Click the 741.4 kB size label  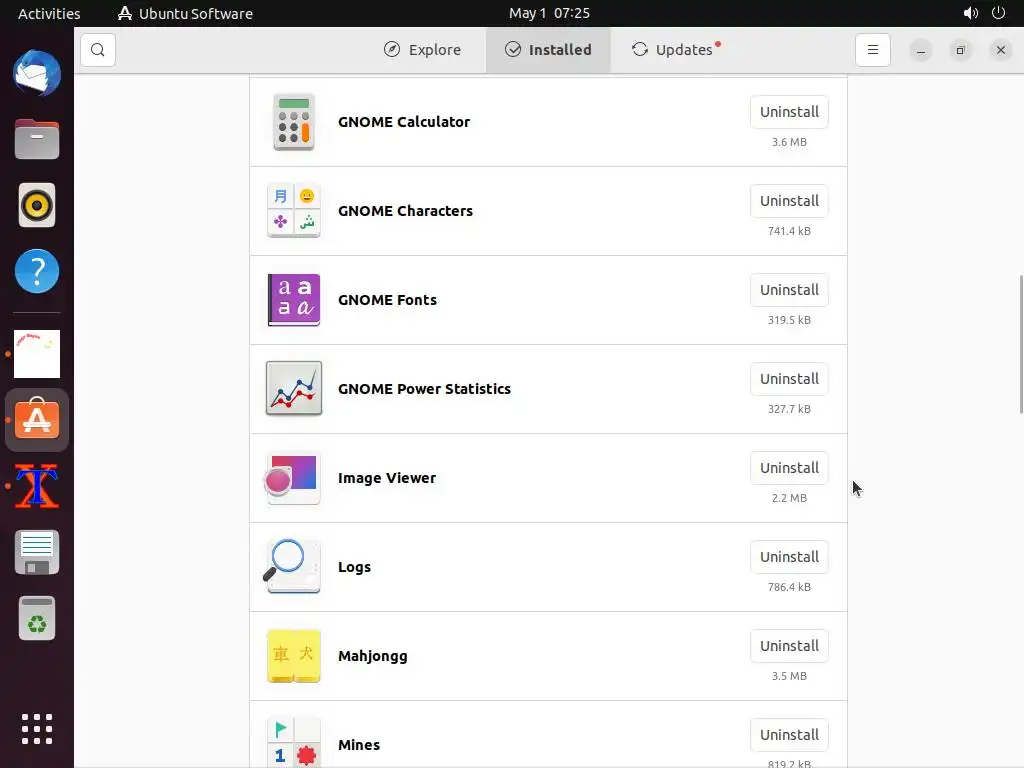coord(789,231)
